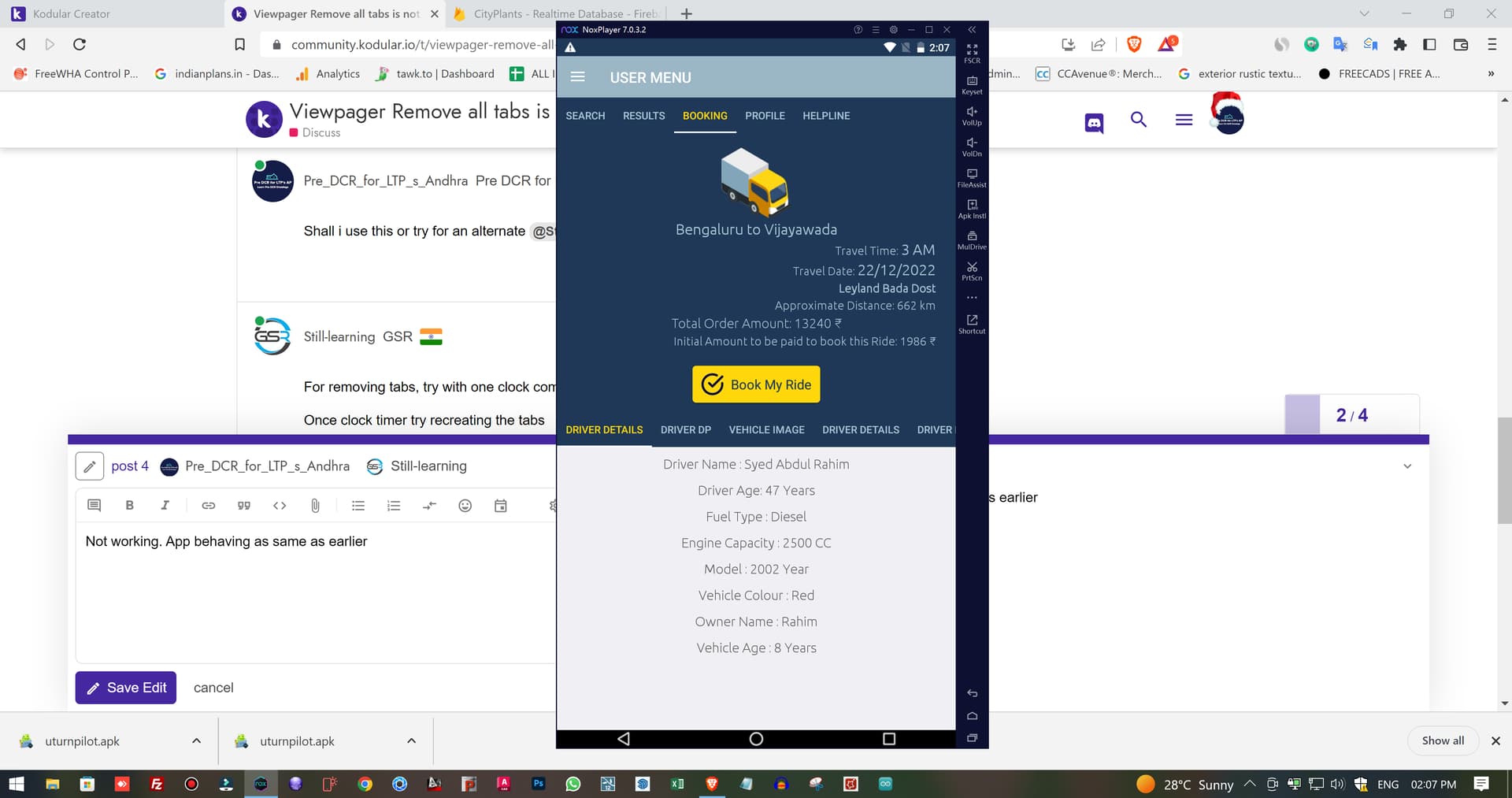Open the USER MENU hamburger
The width and height of the screenshot is (1512, 798).
577,76
